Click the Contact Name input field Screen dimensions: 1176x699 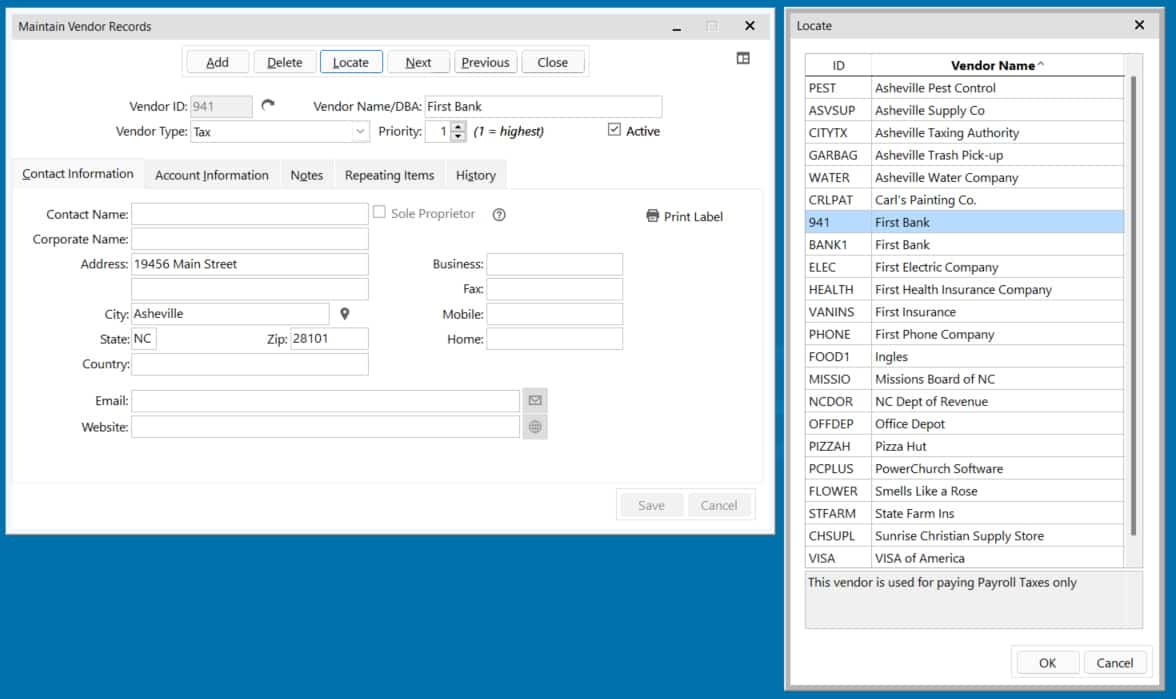(250, 214)
